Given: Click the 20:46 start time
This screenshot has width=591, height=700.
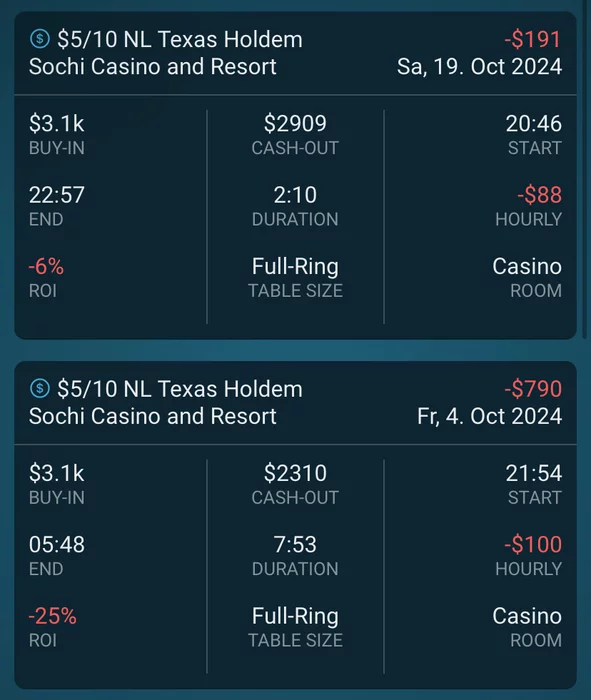Looking at the screenshot, I should click(x=534, y=123).
